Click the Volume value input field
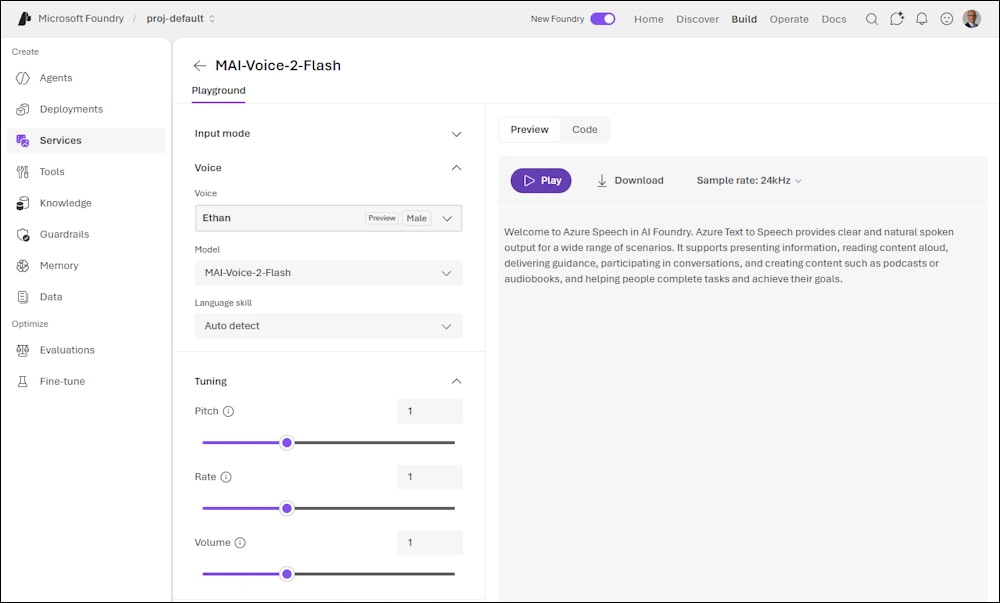This screenshot has width=1000, height=603. tap(430, 542)
